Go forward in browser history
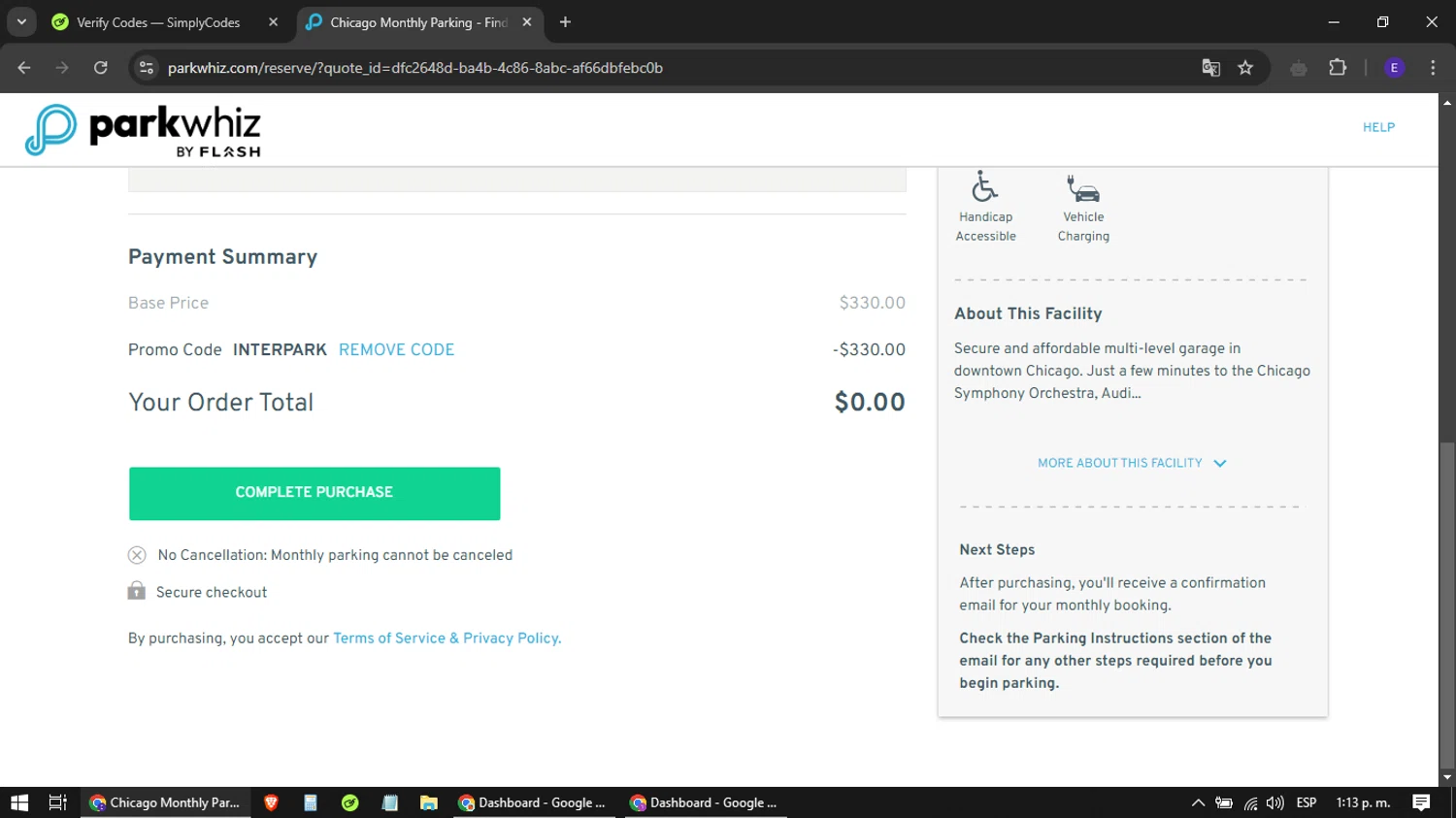 tap(62, 68)
